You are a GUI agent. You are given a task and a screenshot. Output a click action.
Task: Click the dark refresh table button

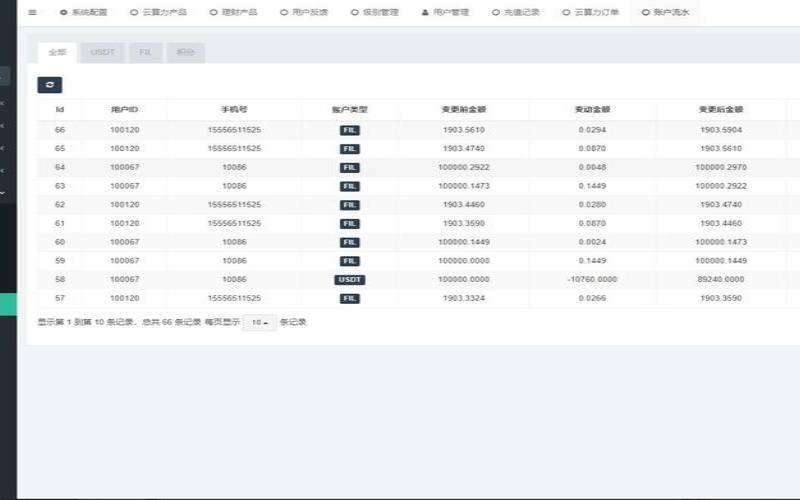click(49, 85)
